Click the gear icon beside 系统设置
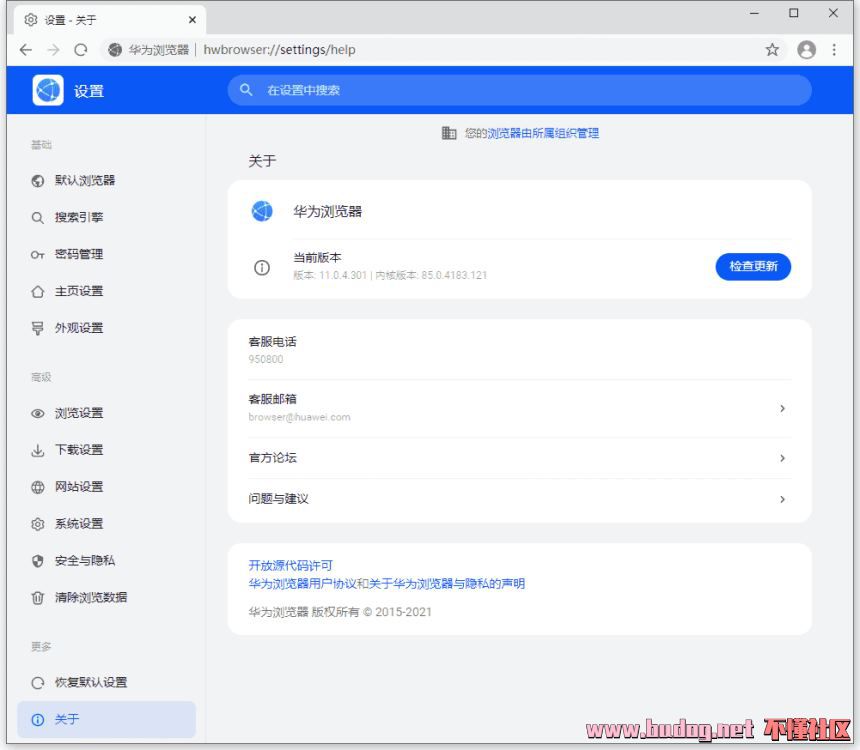Screen dimensions: 860x750 37,524
